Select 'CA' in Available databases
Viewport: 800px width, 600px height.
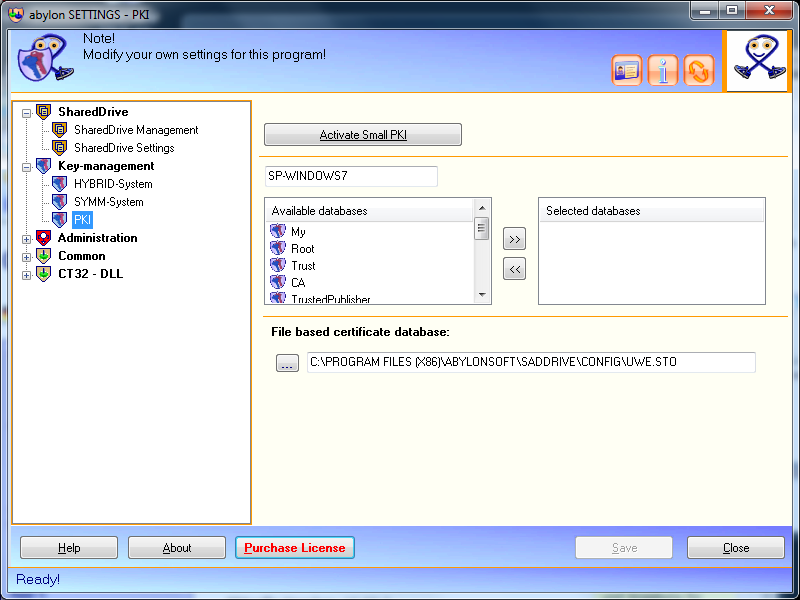coord(298,282)
